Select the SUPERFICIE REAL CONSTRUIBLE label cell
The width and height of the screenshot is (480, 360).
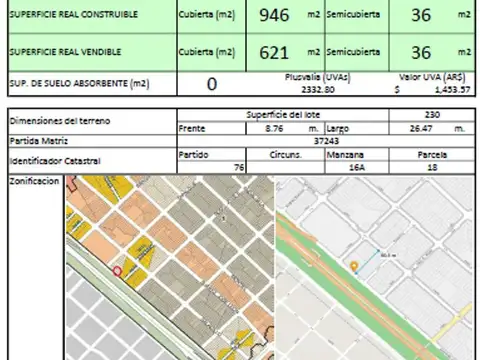pos(92,15)
